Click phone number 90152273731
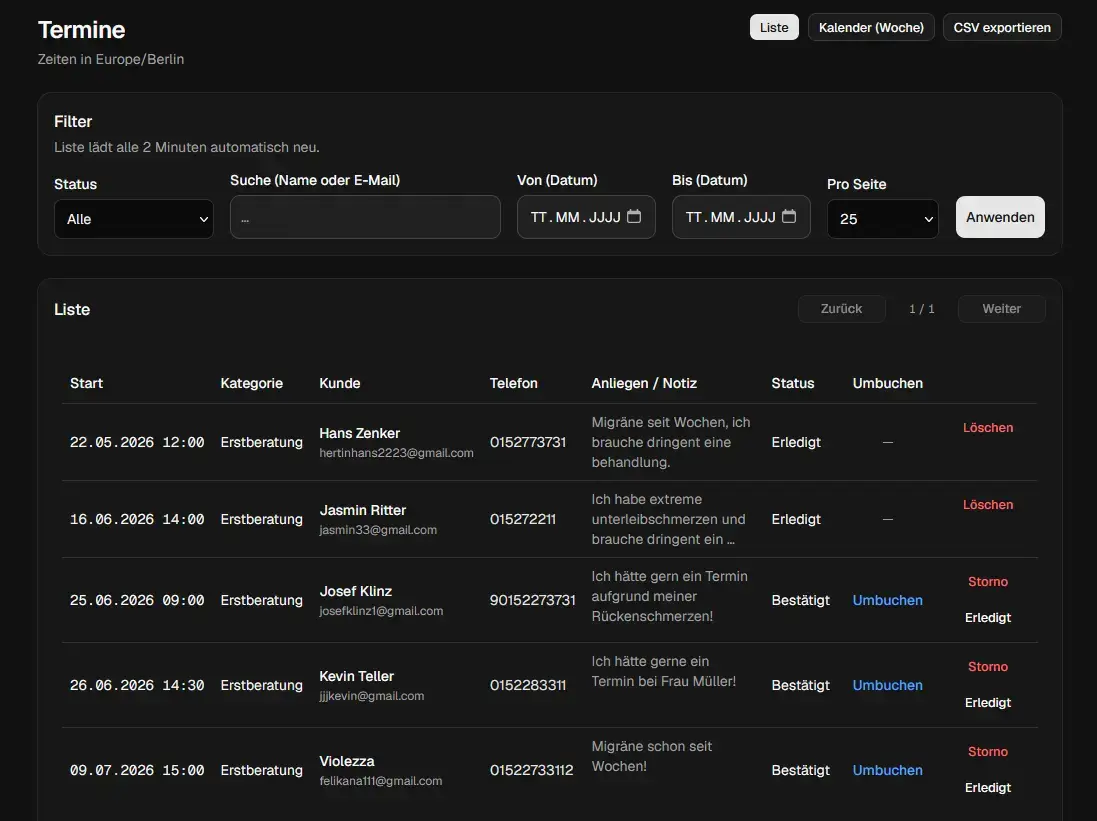 (x=532, y=601)
